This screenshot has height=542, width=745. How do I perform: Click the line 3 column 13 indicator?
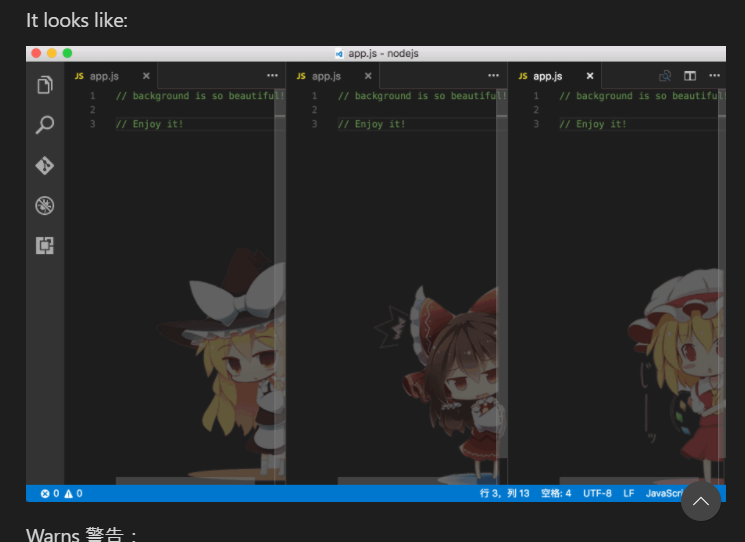504,494
